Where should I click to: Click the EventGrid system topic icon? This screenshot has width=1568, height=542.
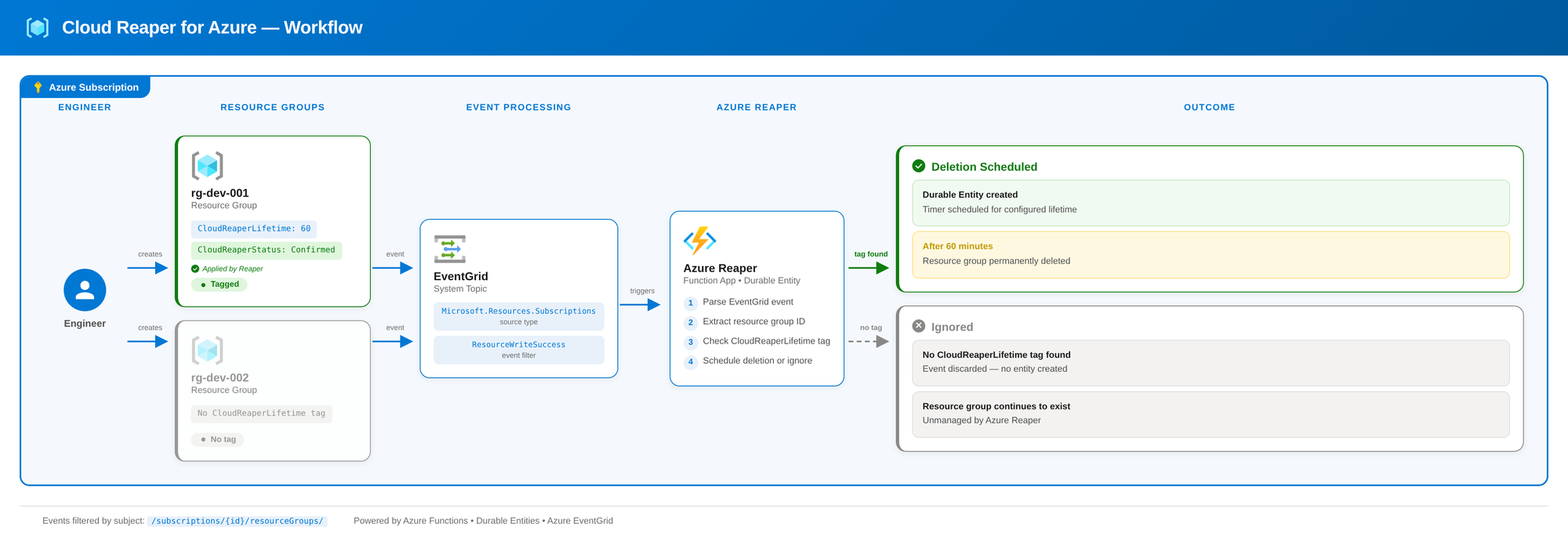(450, 249)
